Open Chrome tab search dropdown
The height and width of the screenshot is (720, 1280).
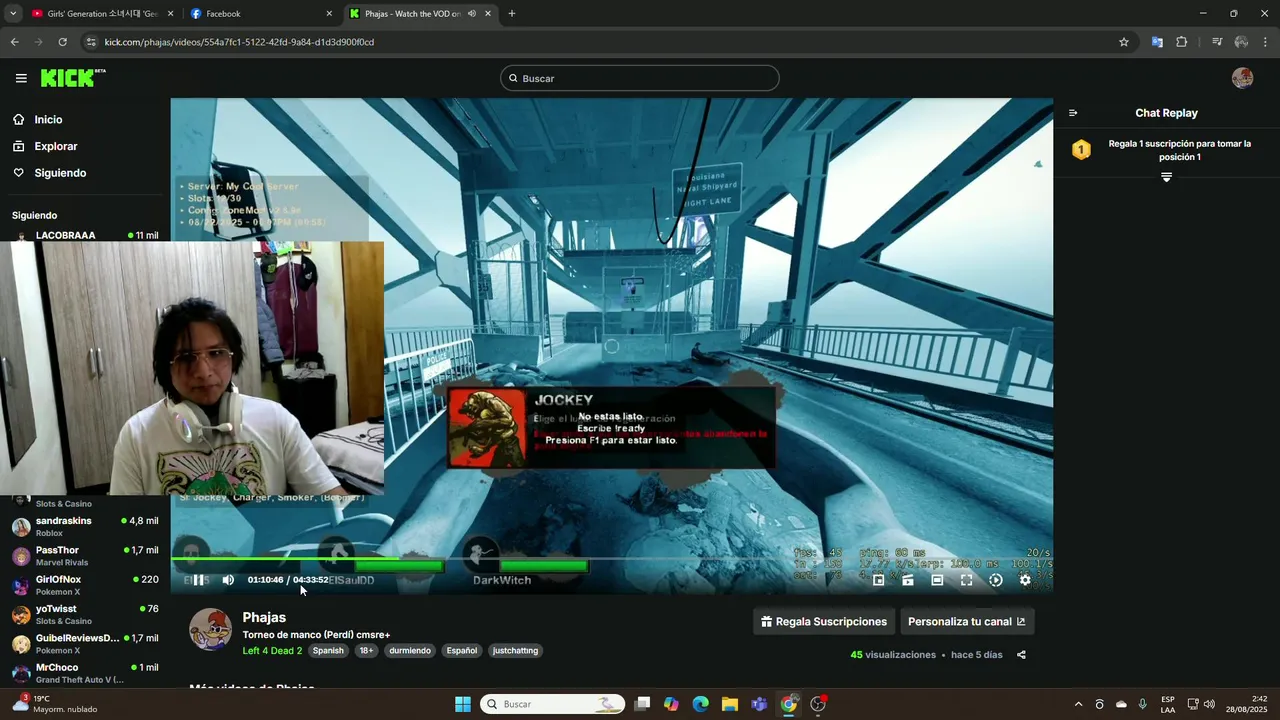tap(13, 14)
